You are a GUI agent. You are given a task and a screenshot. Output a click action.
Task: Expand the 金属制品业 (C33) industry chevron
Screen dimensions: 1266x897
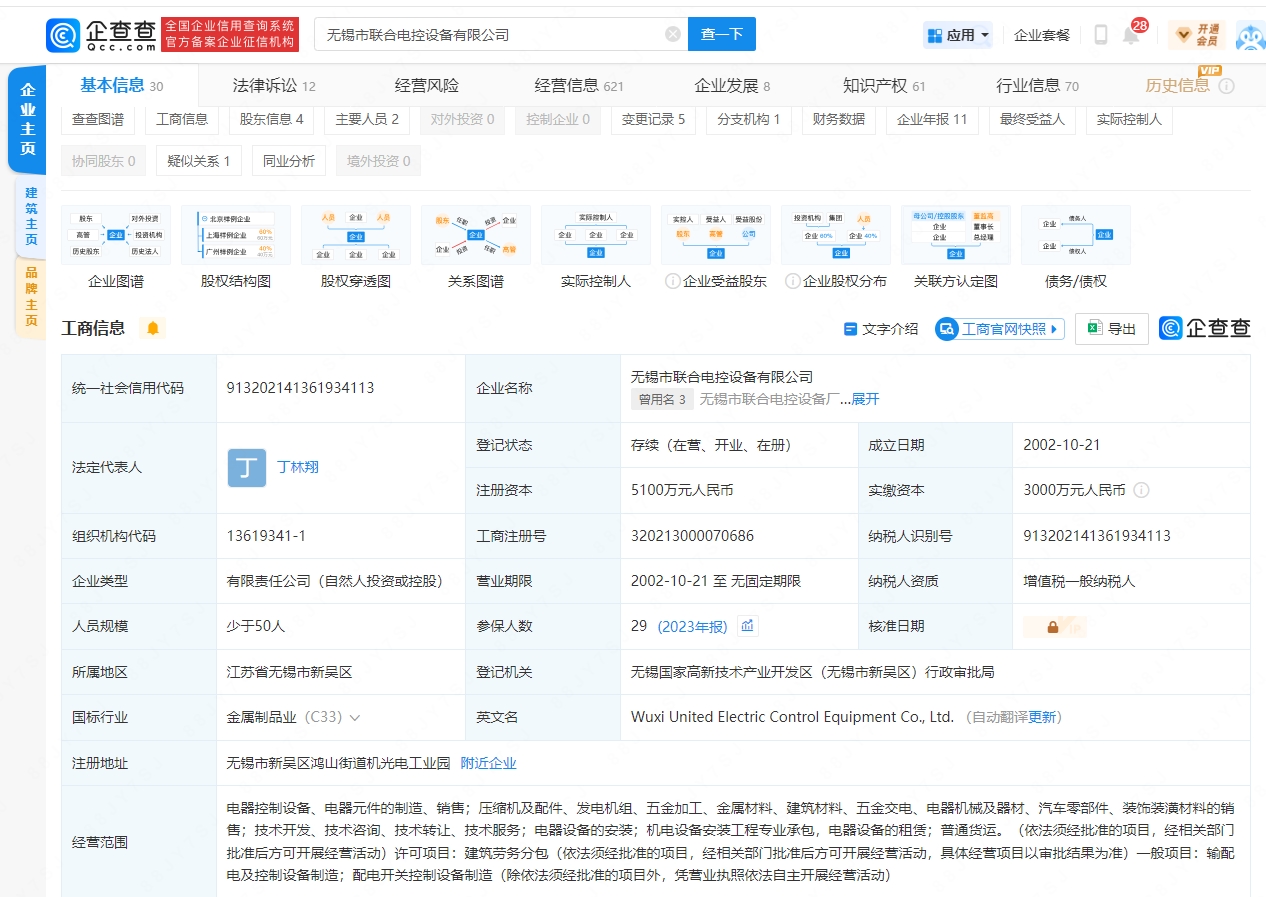355,718
